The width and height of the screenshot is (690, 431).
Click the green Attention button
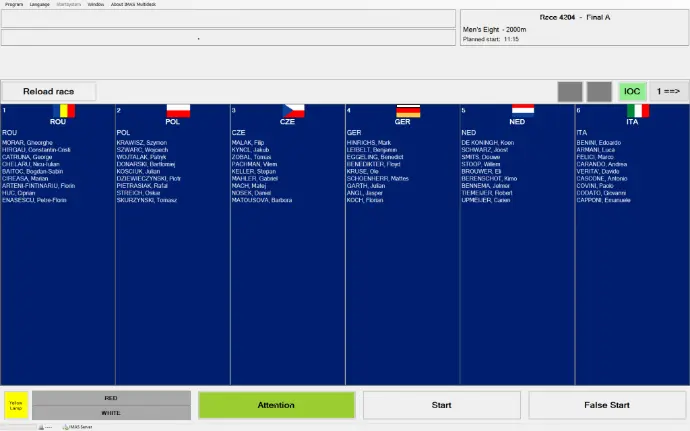[276, 405]
